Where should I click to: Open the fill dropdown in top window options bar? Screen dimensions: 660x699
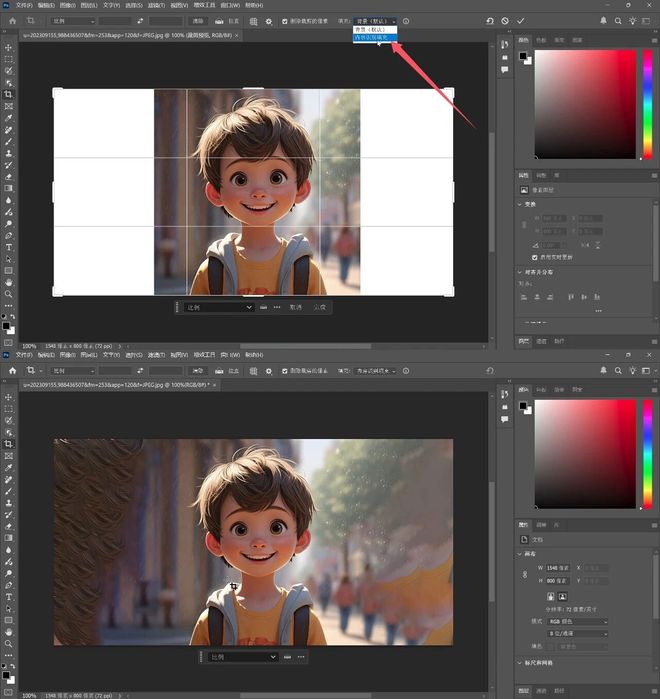tap(375, 21)
